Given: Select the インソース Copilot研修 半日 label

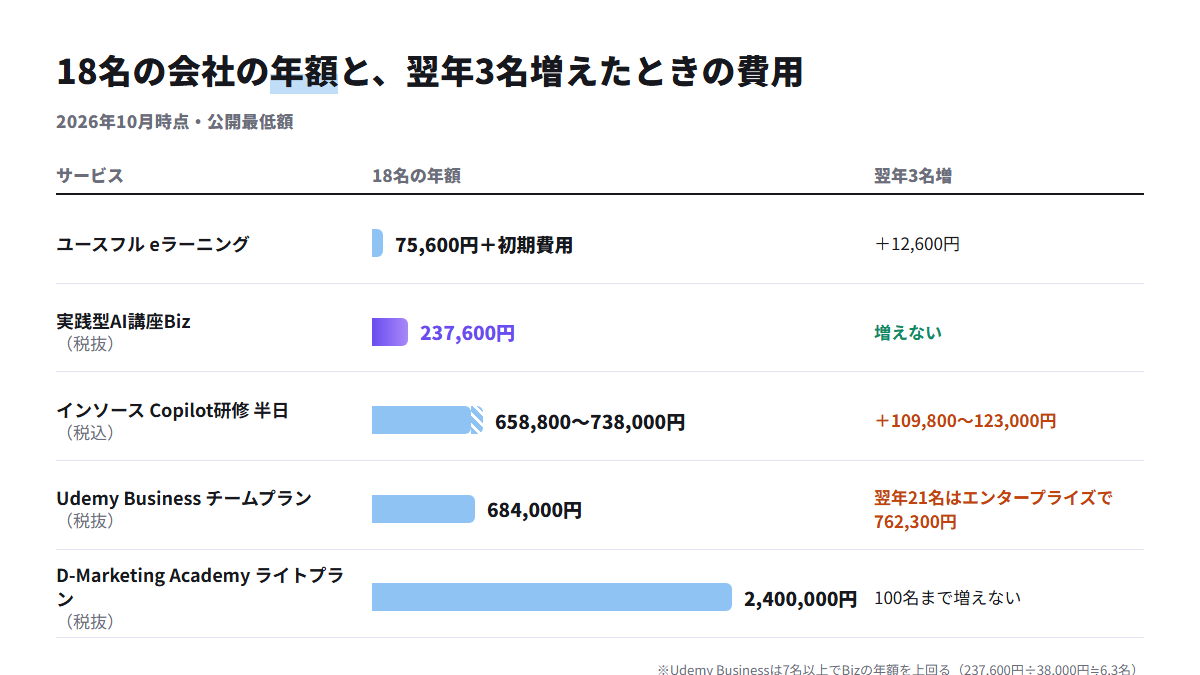Looking at the screenshot, I should pyautogui.click(x=172, y=410).
